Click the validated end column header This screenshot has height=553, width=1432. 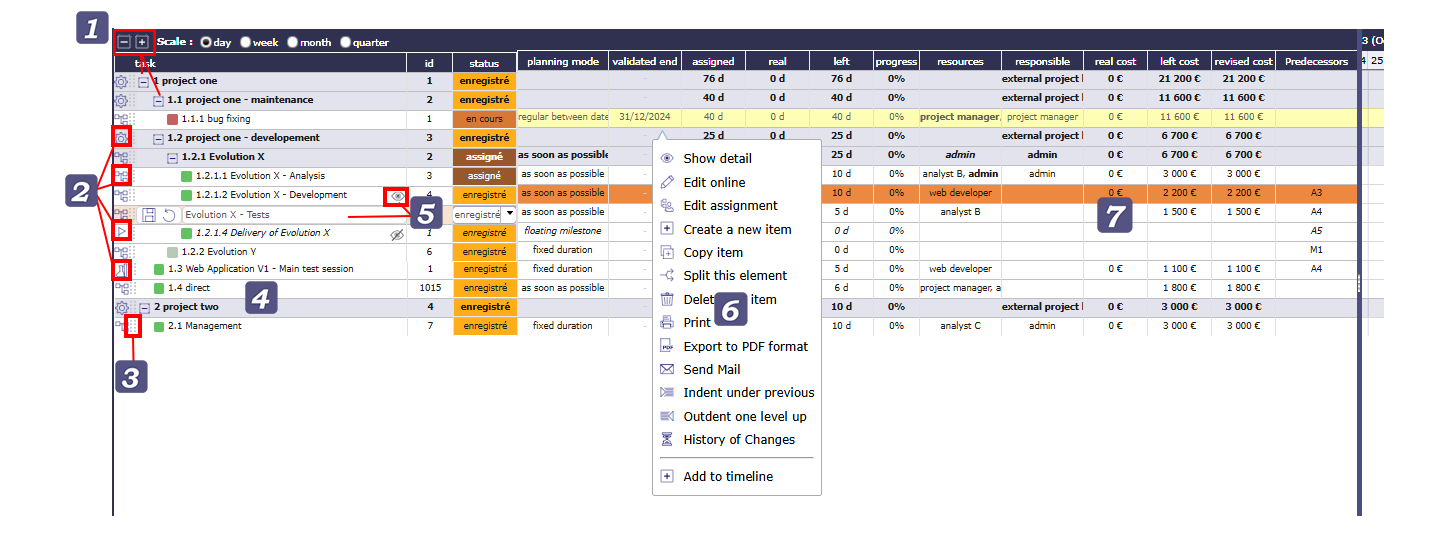pos(644,62)
